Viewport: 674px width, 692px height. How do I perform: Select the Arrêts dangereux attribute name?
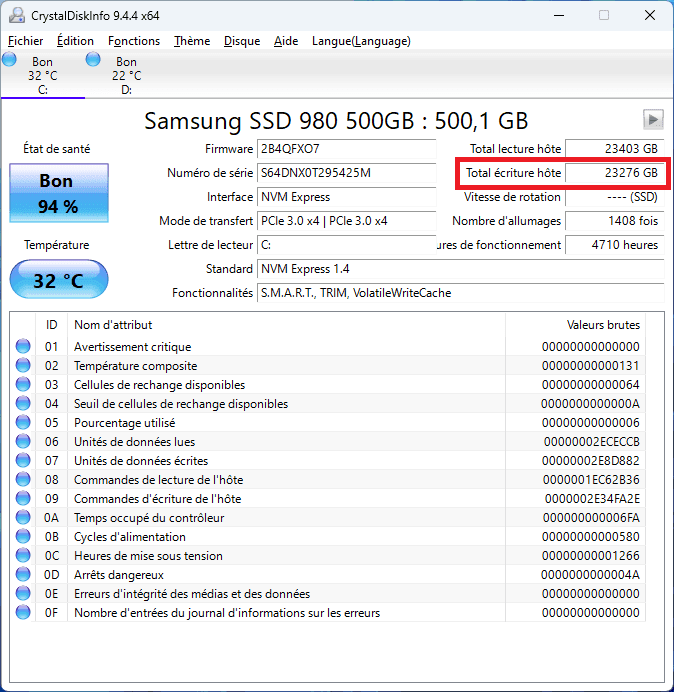(119, 575)
